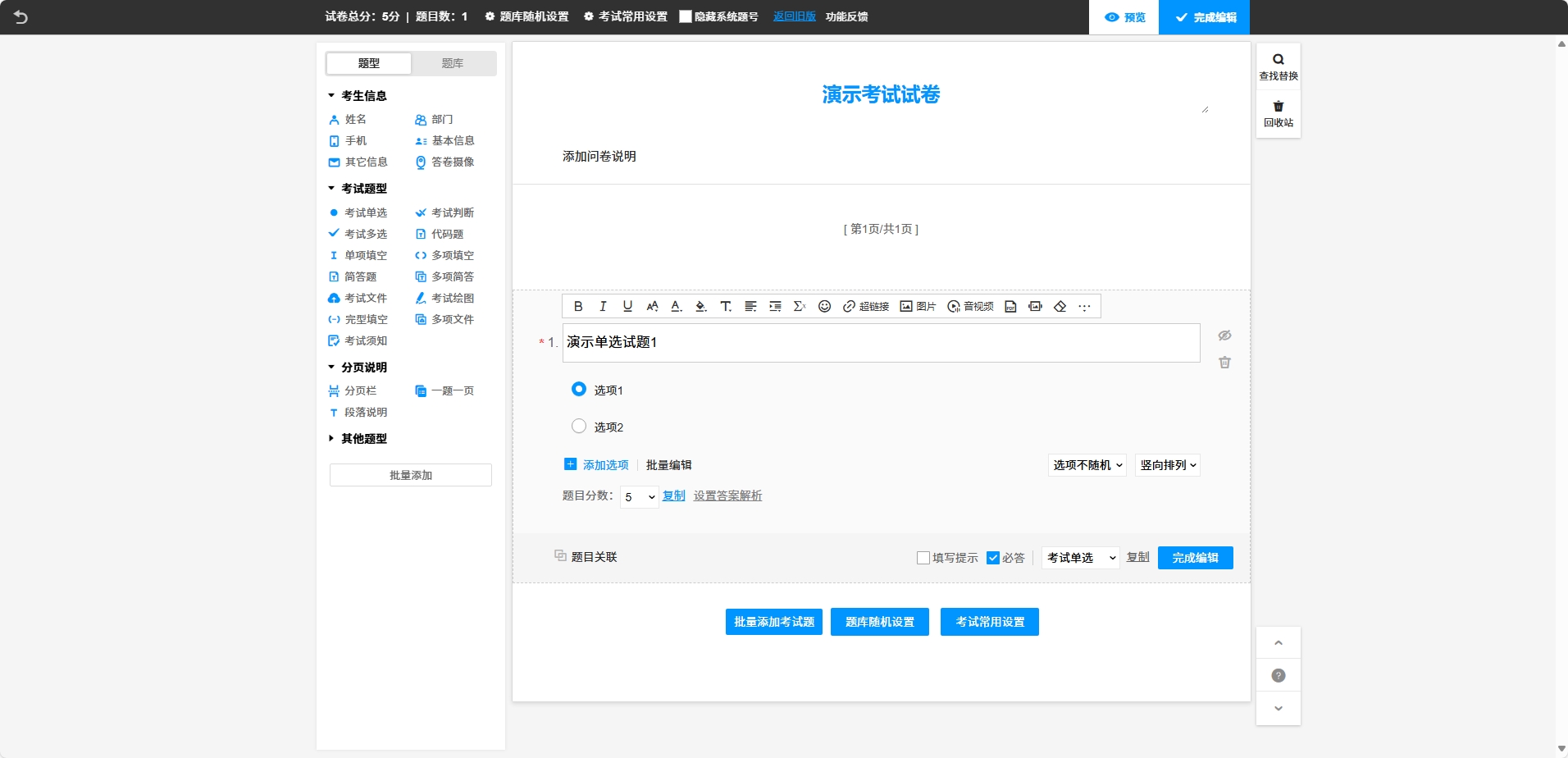1568x758 pixels.
Task: Click 批量编辑 next to add option
Action: click(669, 465)
